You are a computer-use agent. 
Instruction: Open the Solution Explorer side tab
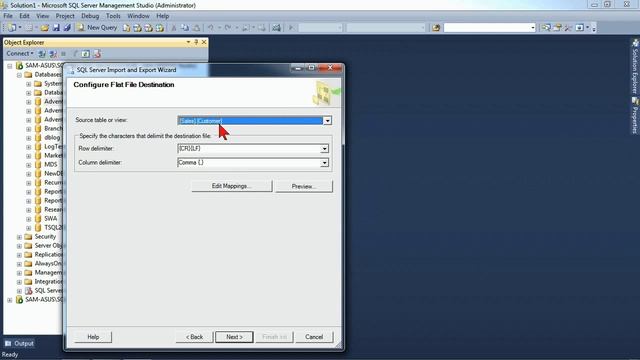click(635, 67)
